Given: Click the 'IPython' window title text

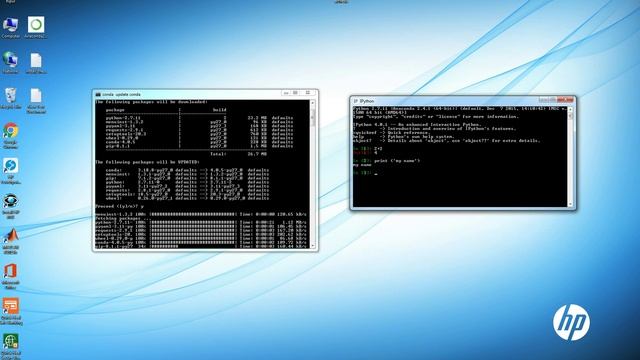Looking at the screenshot, I should [x=367, y=101].
